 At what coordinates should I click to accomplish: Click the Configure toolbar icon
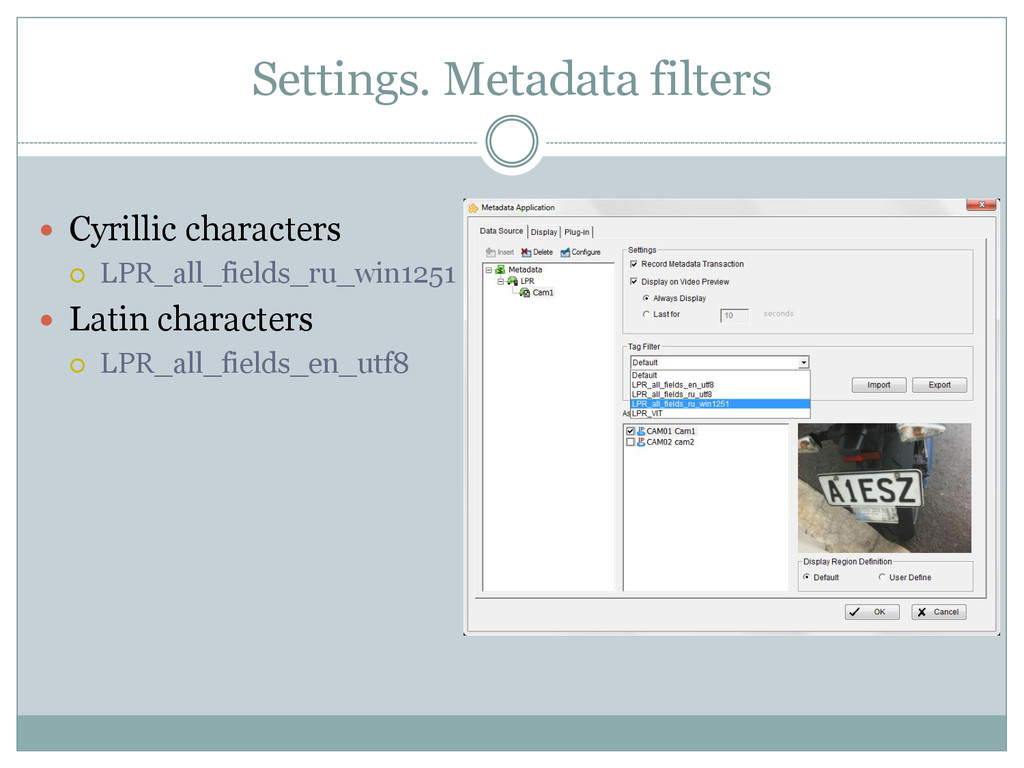click(565, 252)
